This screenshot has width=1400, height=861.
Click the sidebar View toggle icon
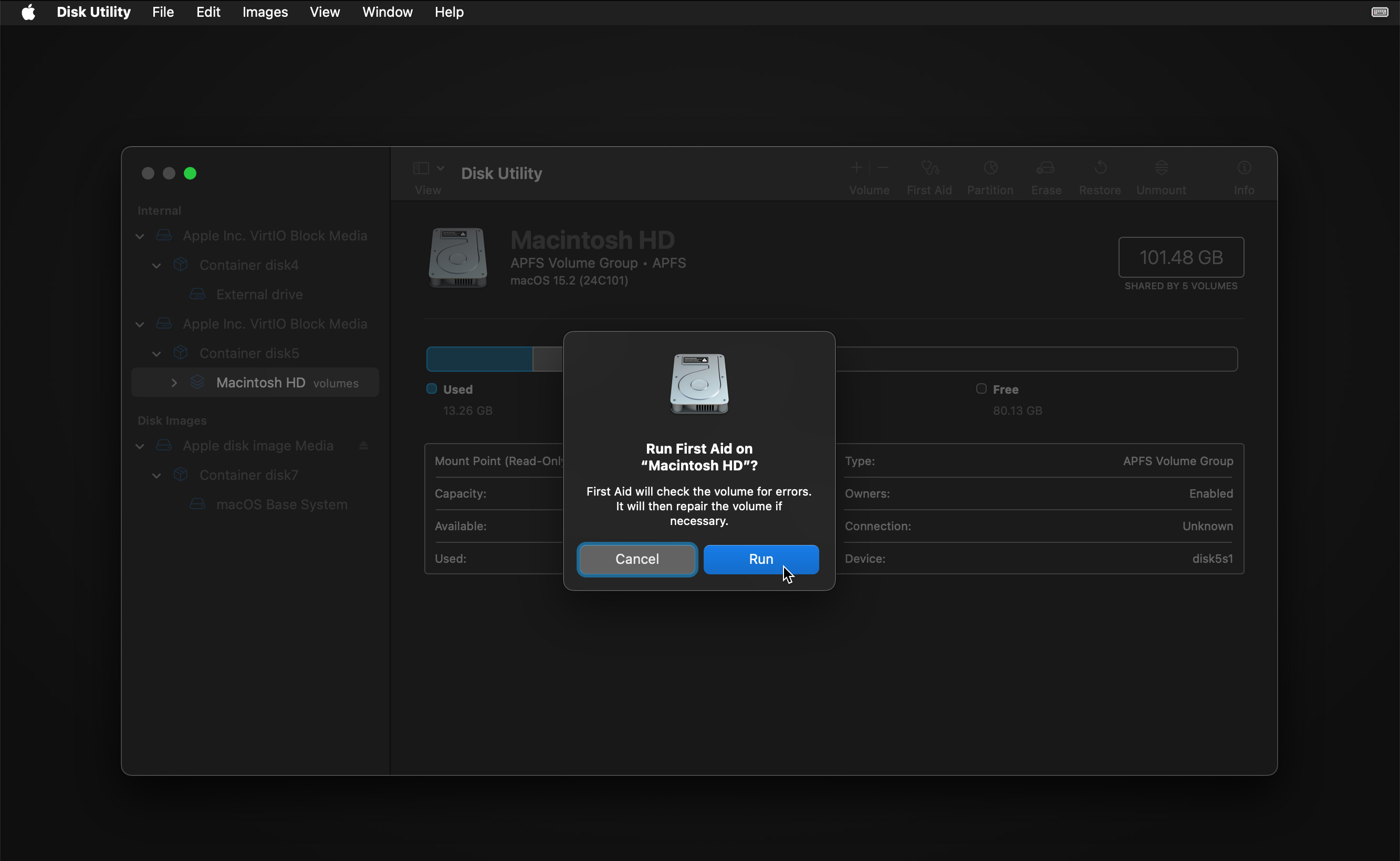(x=421, y=168)
